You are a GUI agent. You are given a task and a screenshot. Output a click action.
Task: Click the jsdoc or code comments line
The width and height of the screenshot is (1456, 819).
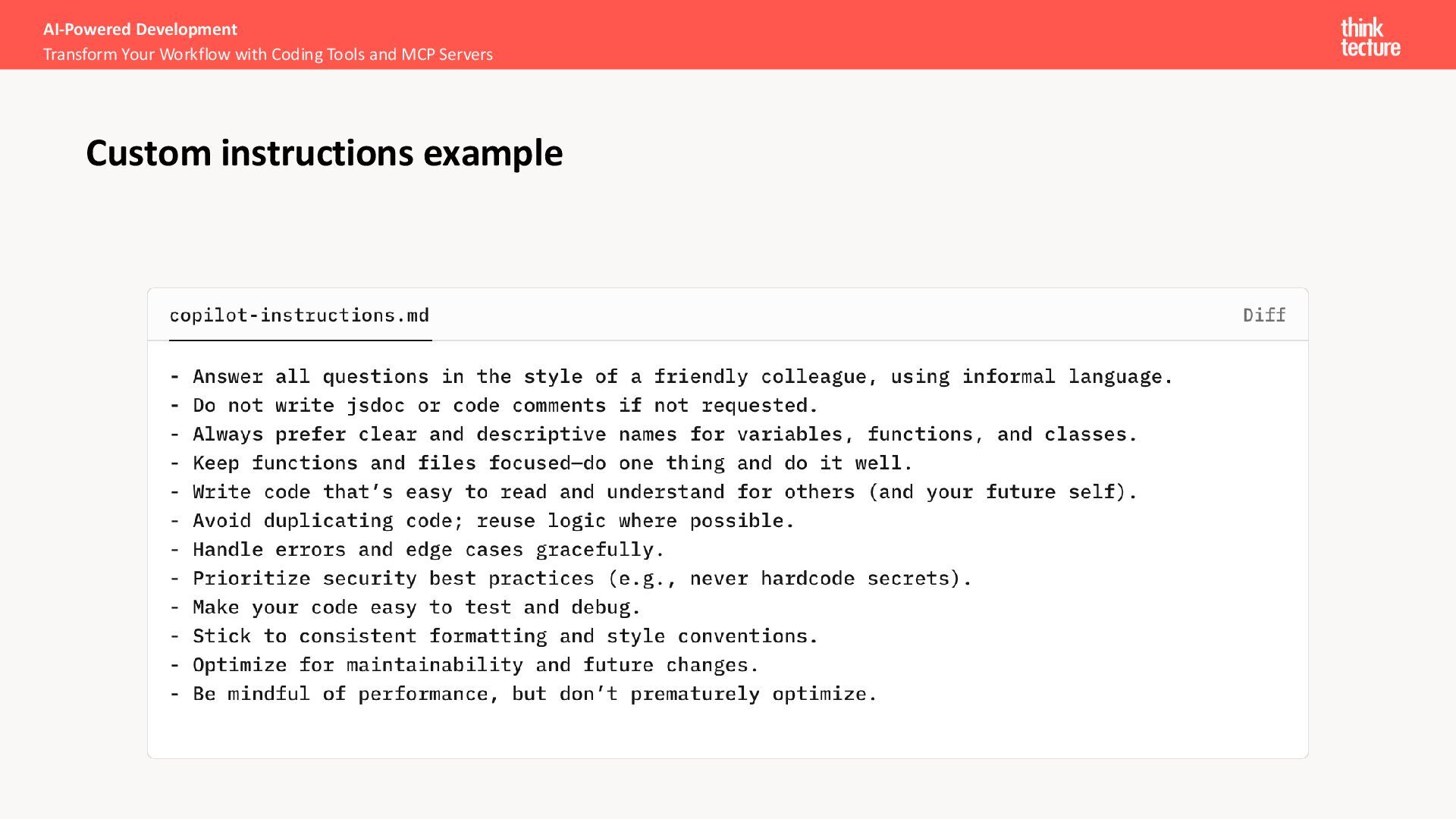[494, 406]
